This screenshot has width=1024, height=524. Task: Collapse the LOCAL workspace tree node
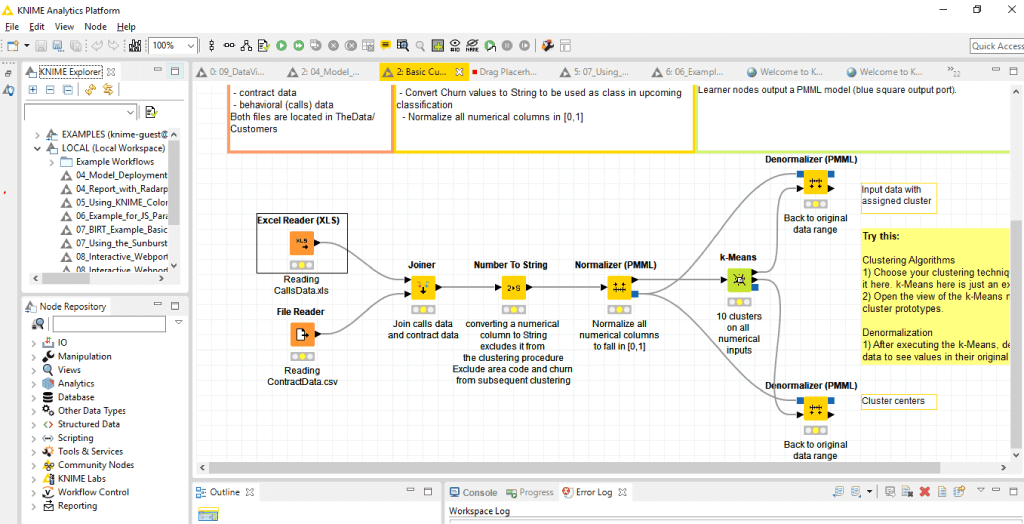pyautogui.click(x=37, y=148)
